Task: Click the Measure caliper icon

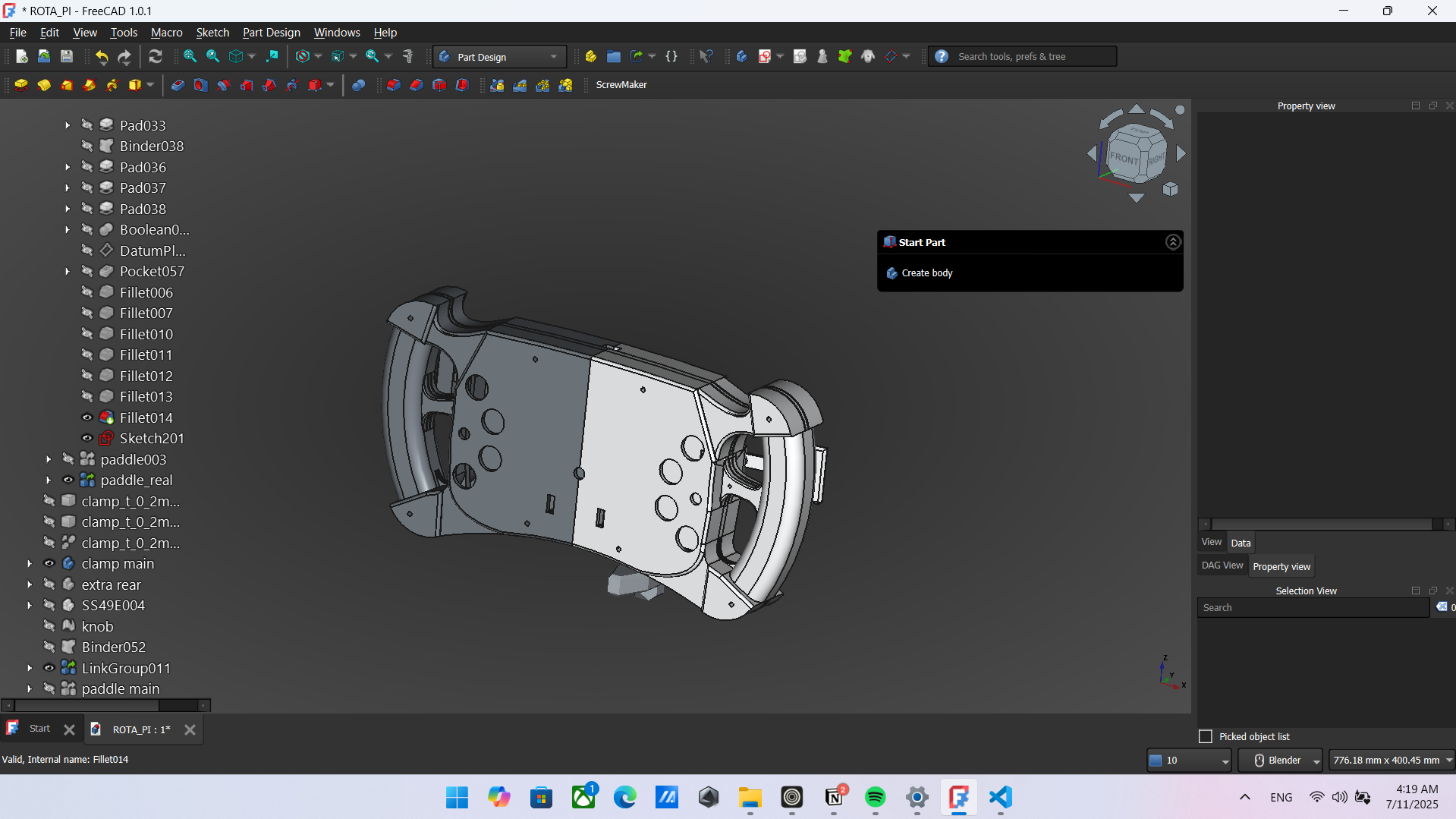Action: pos(408,56)
